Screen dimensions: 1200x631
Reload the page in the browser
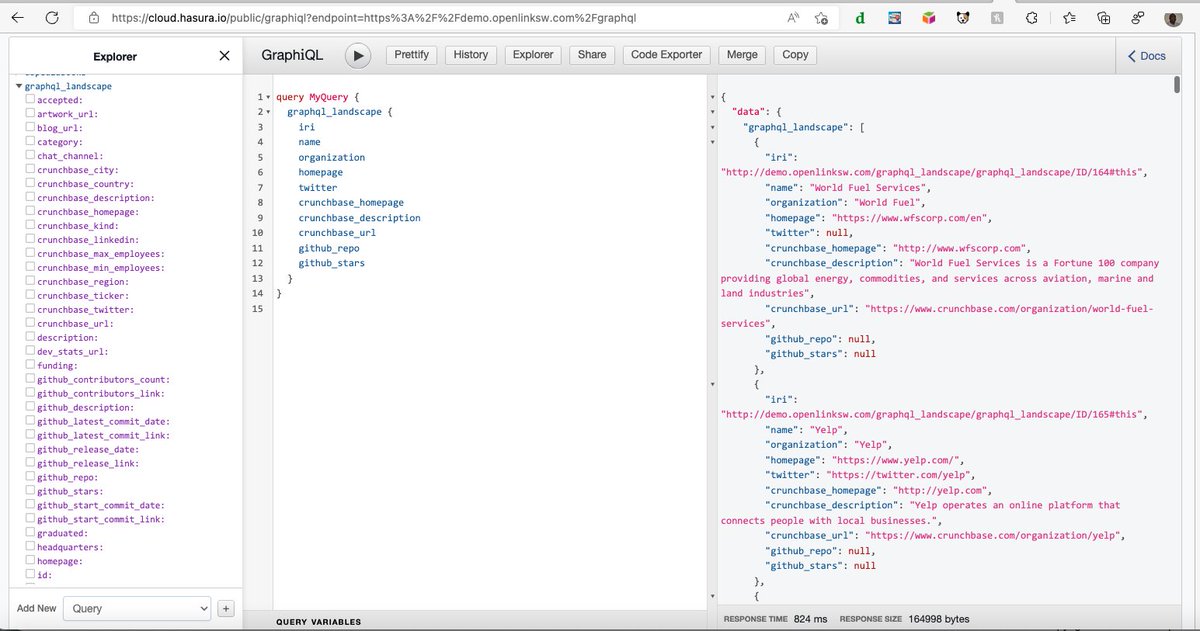pos(52,17)
